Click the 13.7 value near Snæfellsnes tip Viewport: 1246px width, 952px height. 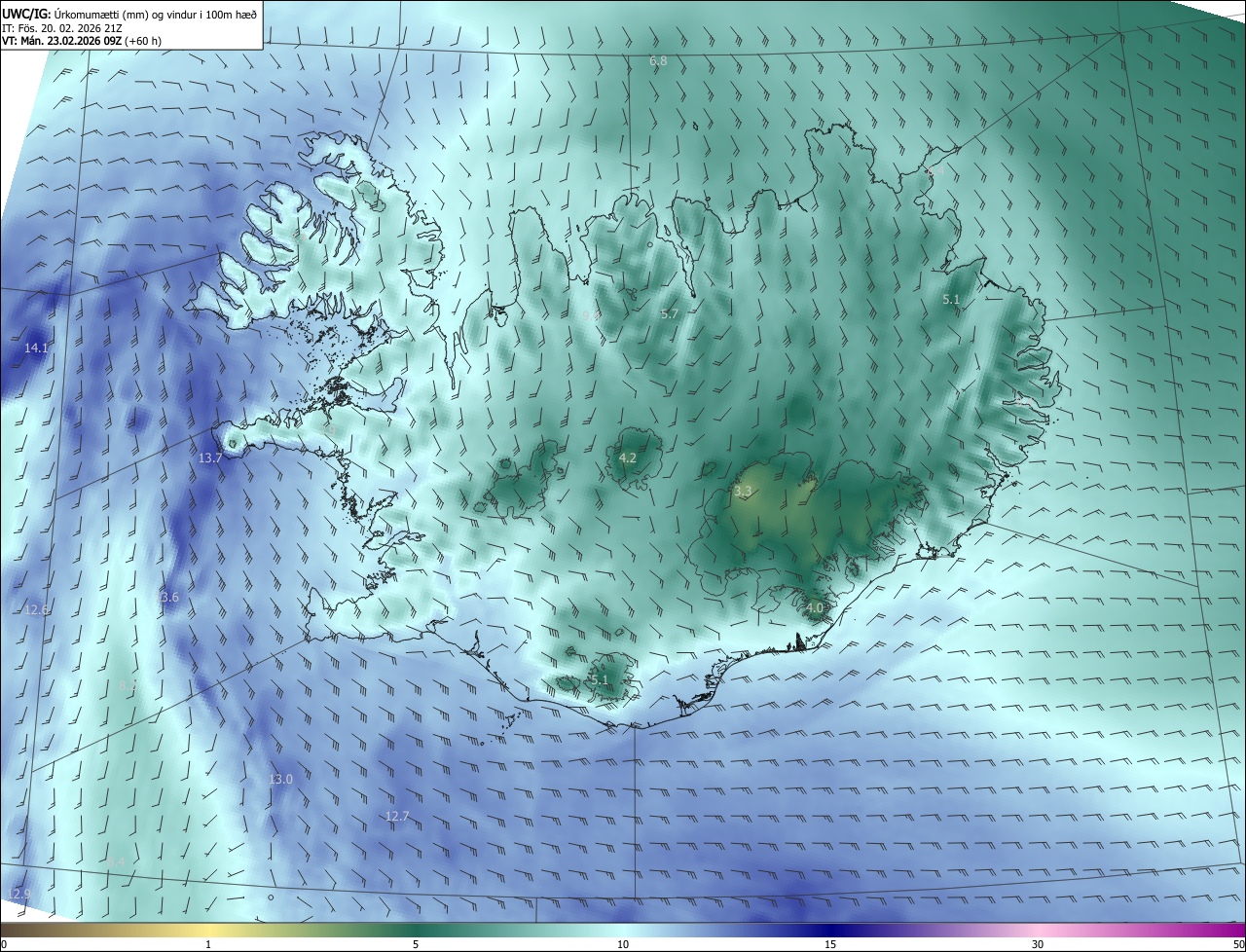point(210,458)
